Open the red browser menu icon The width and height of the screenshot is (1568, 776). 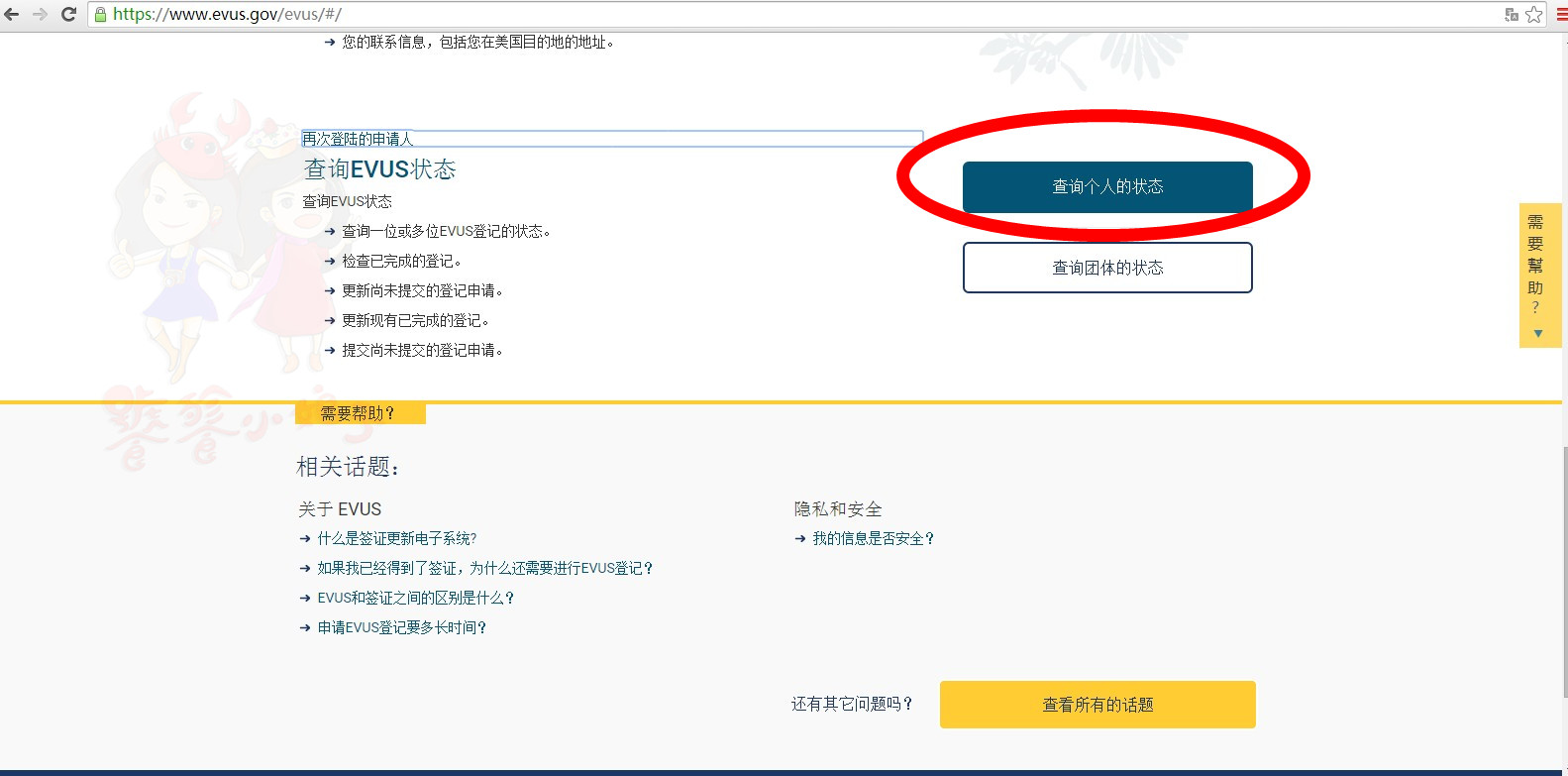[1561, 14]
